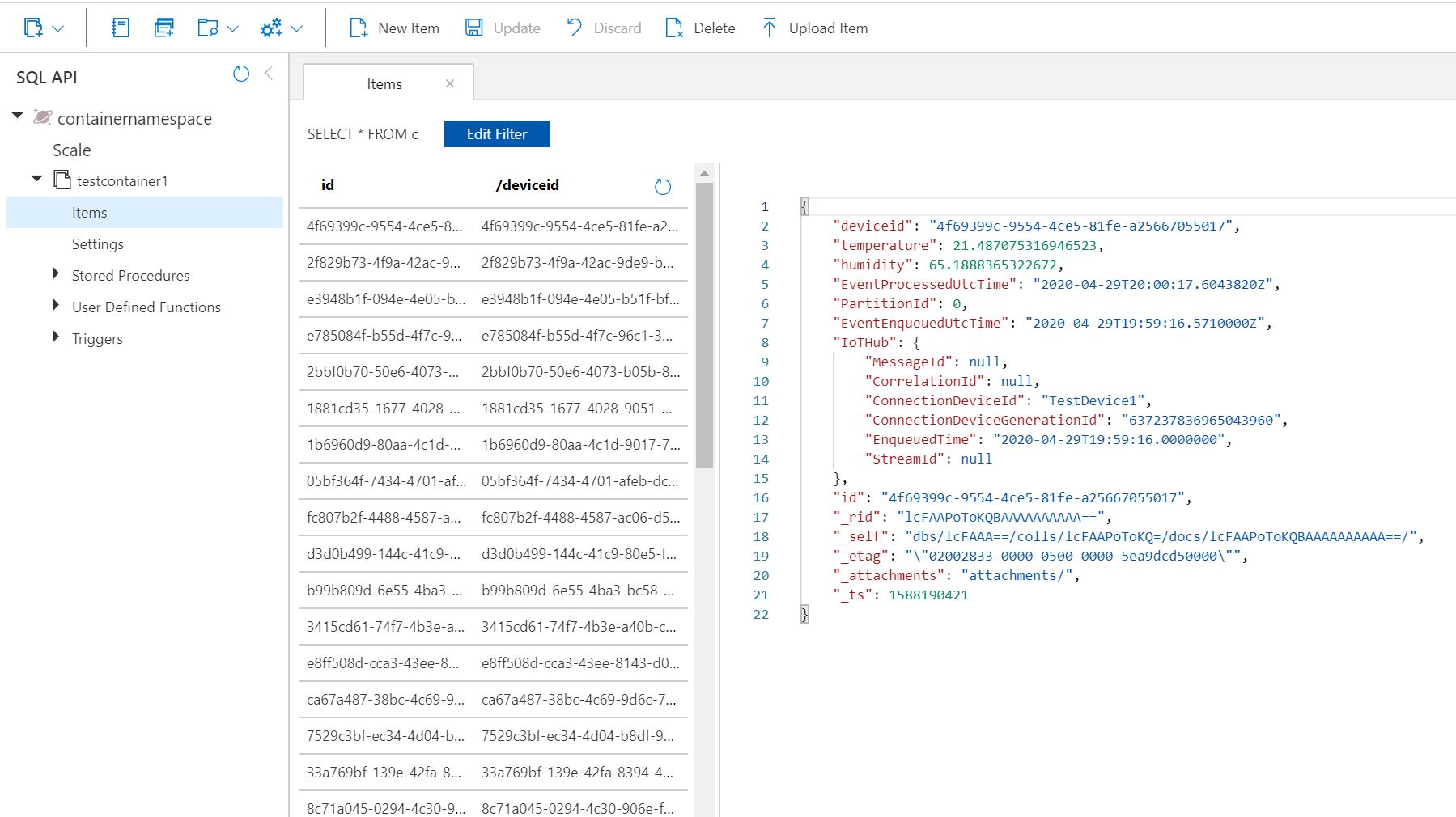Delete the selected document
This screenshot has height=817, width=1456.
pos(699,28)
